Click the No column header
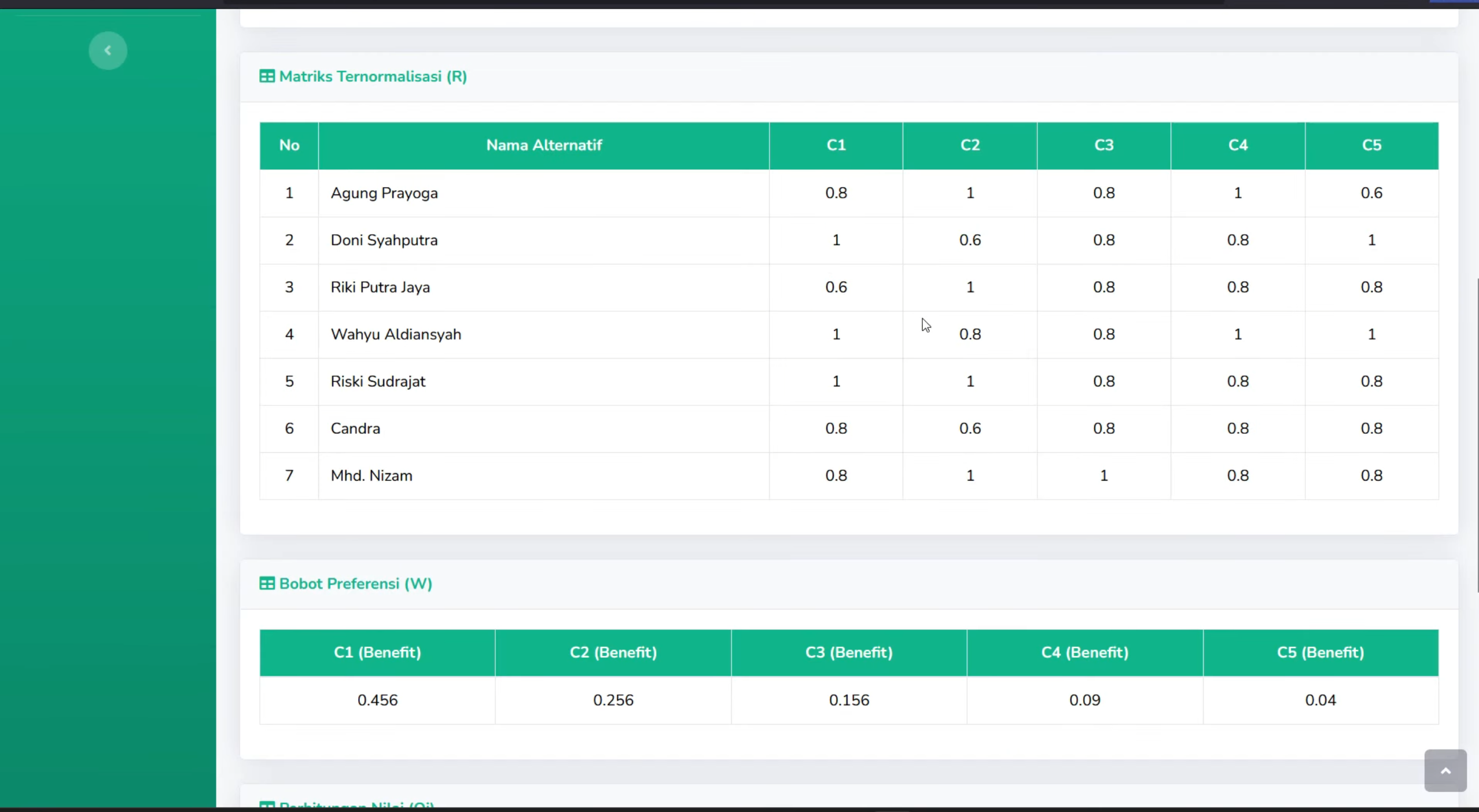Screen dimensions: 1479x812 pos(289,145)
